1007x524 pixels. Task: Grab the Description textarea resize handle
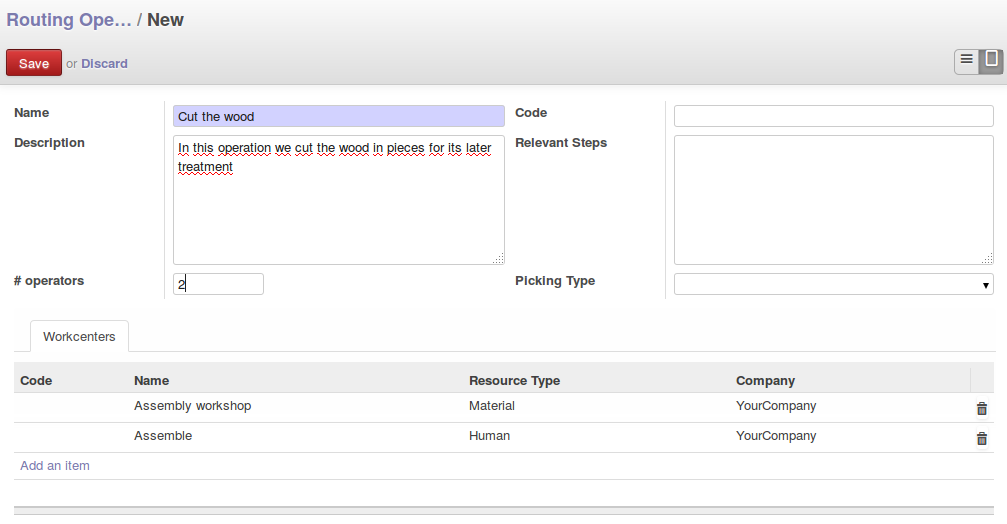[498, 259]
